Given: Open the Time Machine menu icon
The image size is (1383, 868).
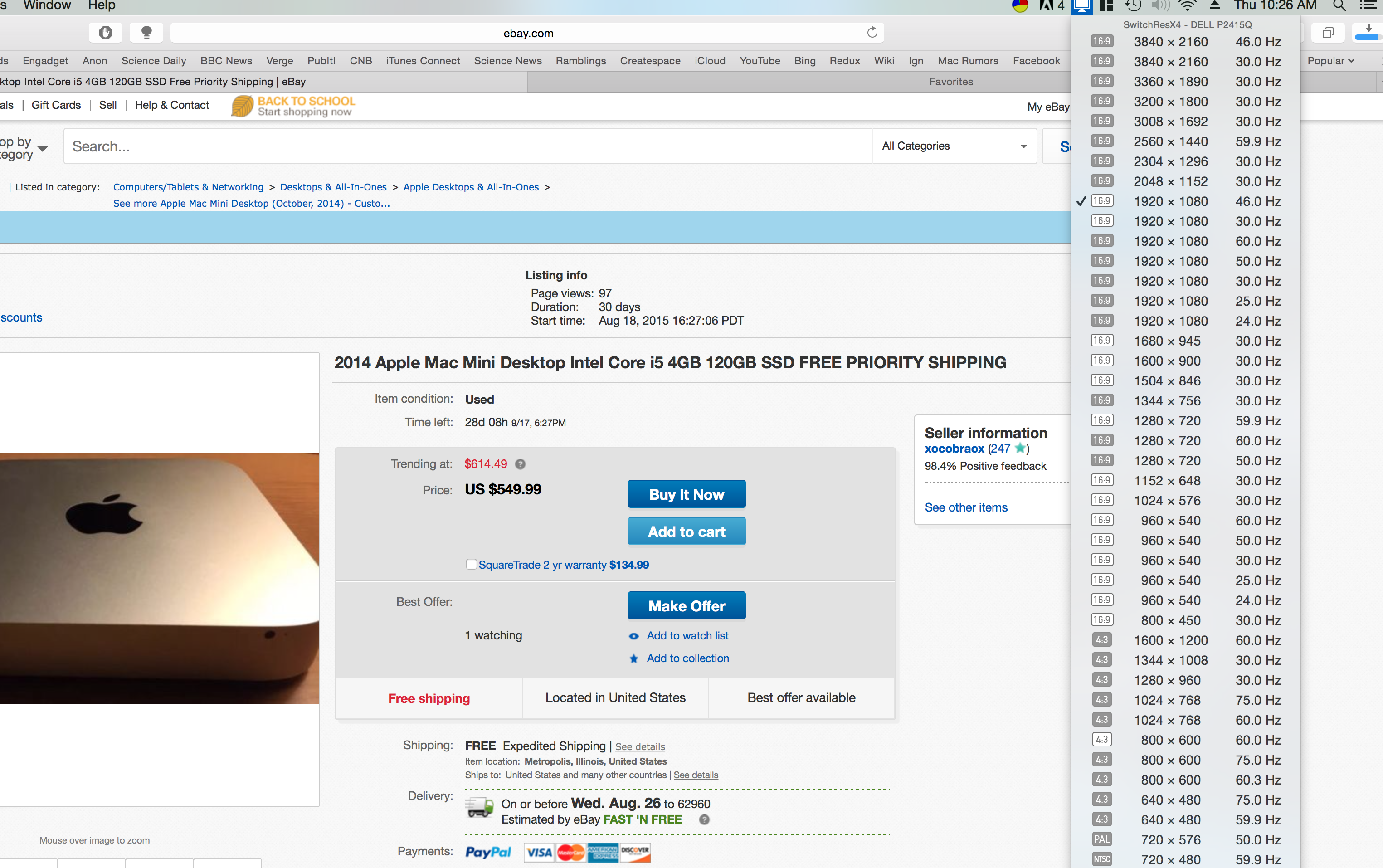Looking at the screenshot, I should (1132, 6).
